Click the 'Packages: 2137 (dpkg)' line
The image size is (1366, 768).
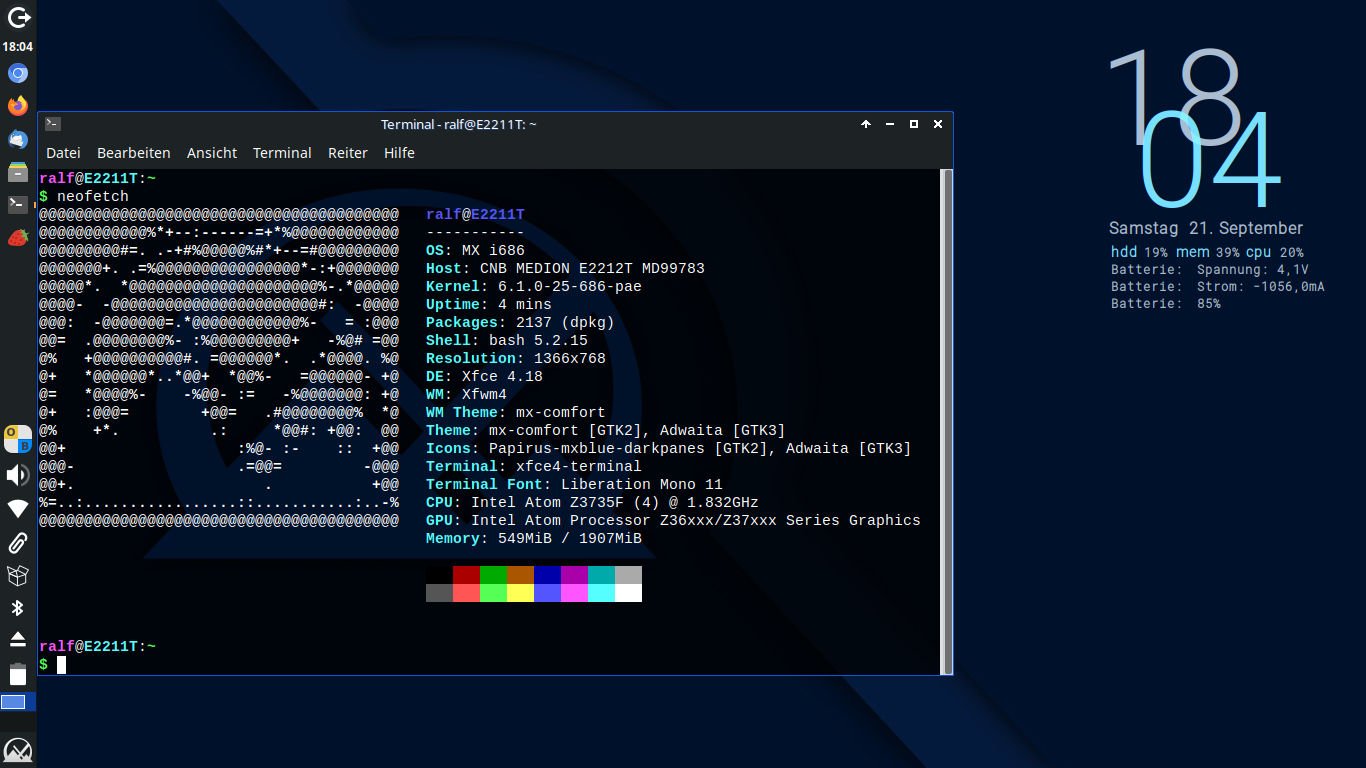(x=520, y=323)
